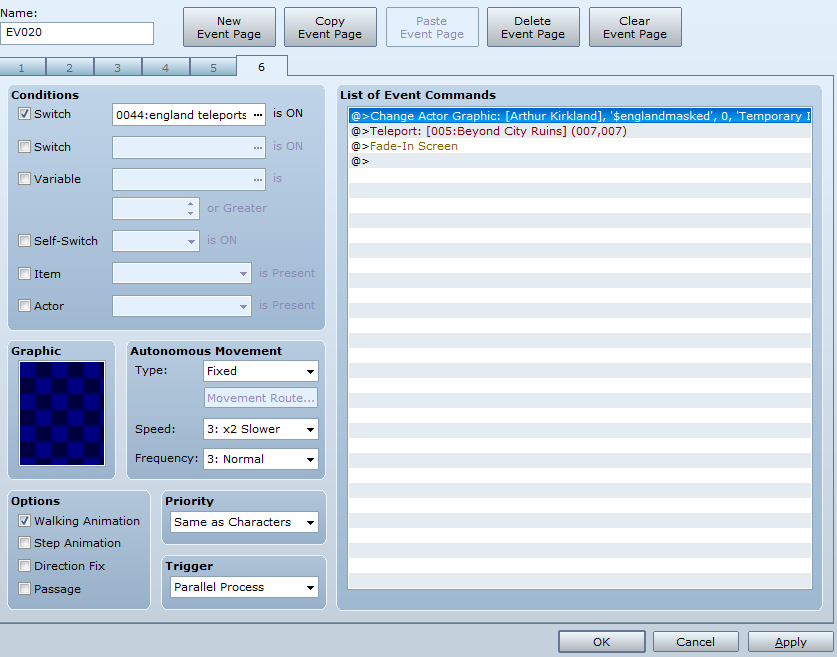Open the Trigger dropdown set to Parallel Process
837x657 pixels.
click(244, 587)
